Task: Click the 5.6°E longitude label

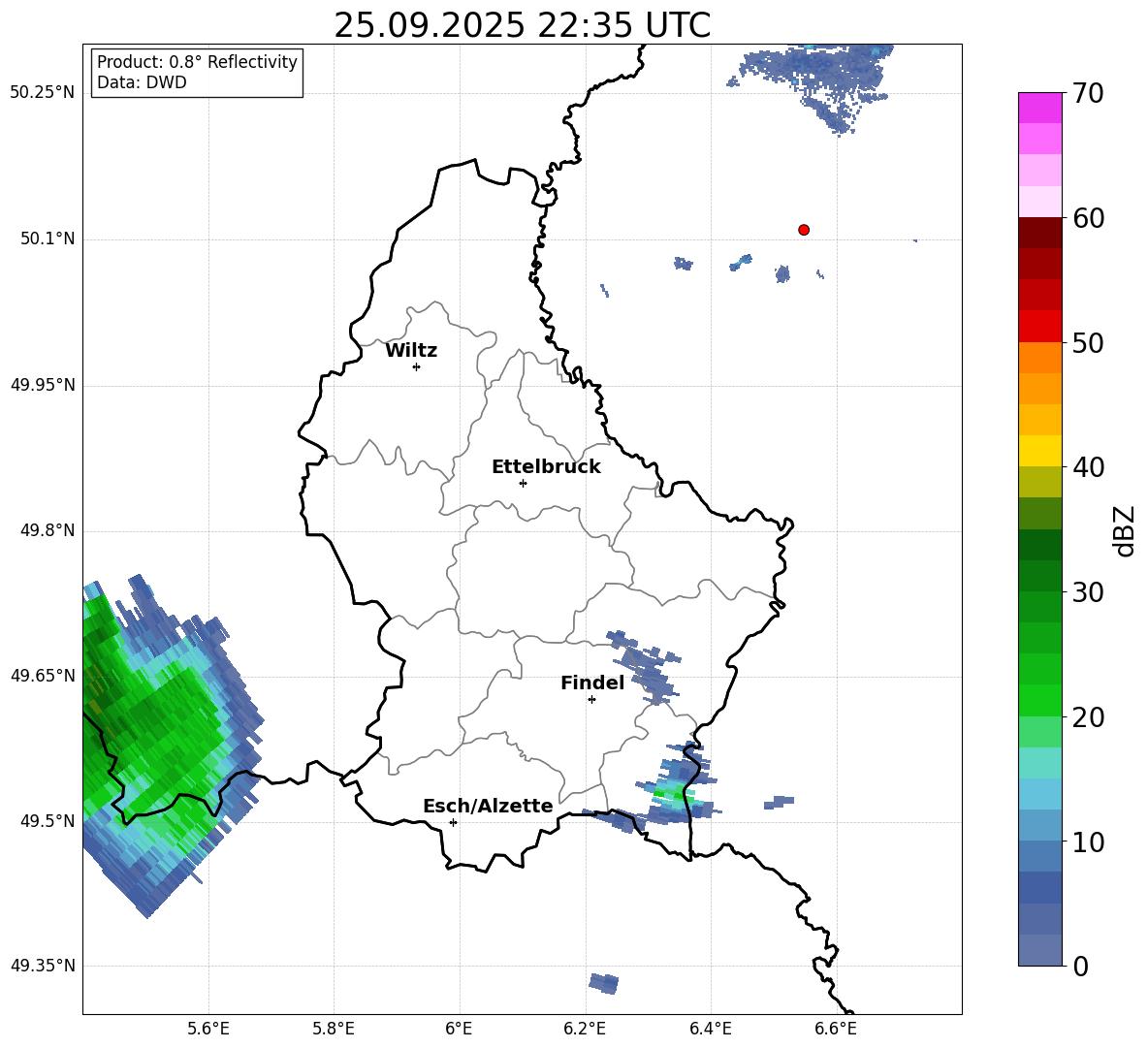Action: point(208,1029)
